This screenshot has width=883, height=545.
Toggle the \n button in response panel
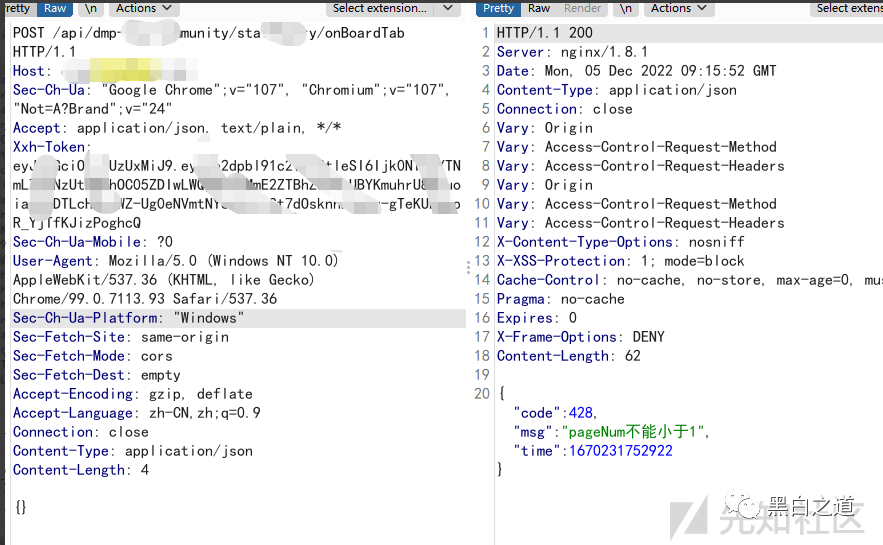pyautogui.click(x=626, y=8)
